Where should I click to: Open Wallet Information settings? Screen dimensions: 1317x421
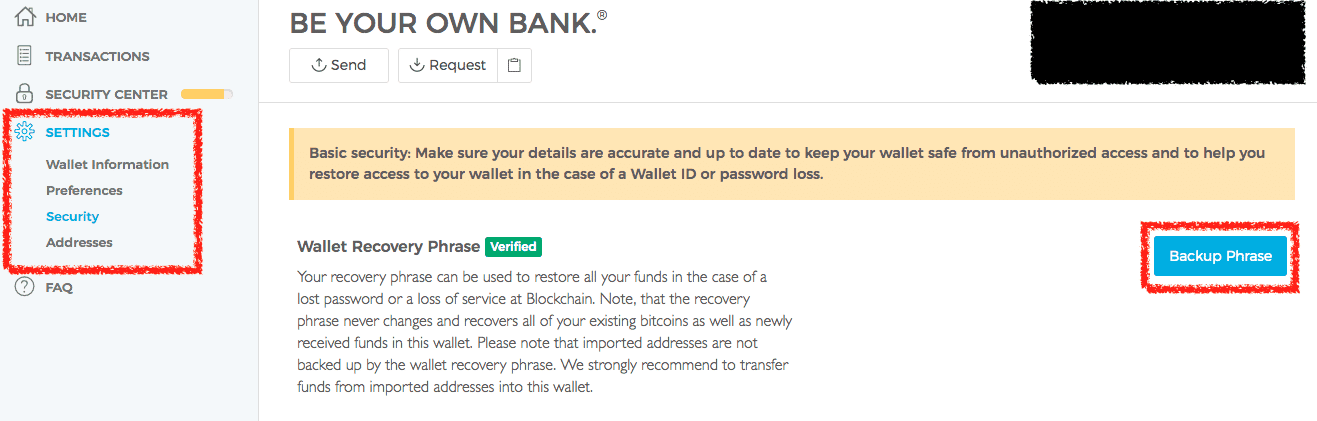107,164
